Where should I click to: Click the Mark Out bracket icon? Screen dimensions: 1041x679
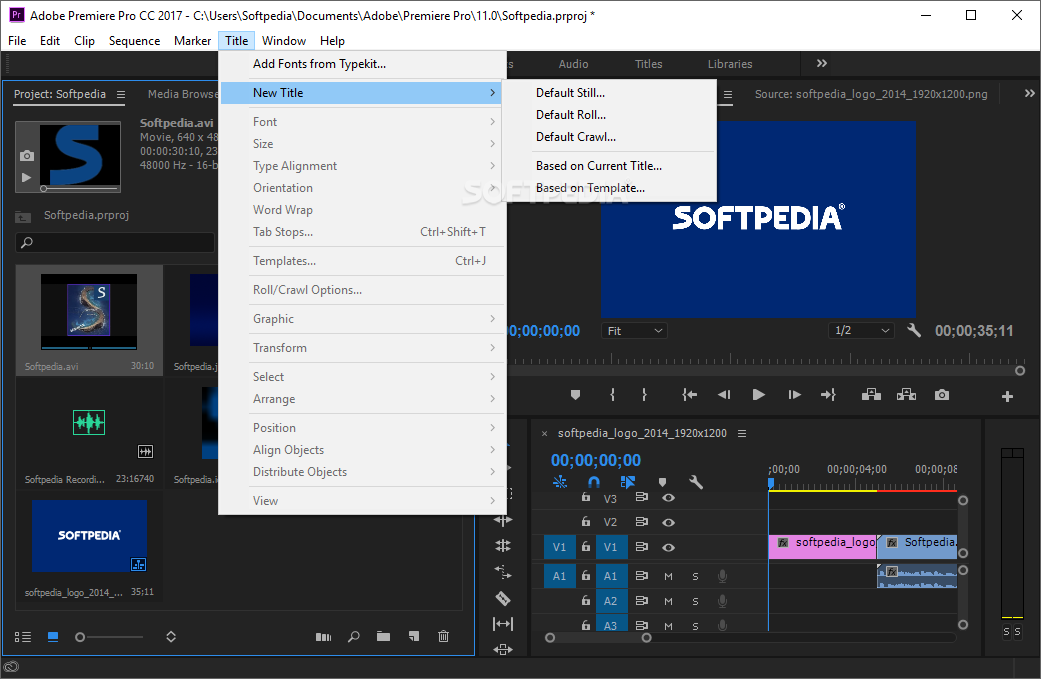coord(644,395)
